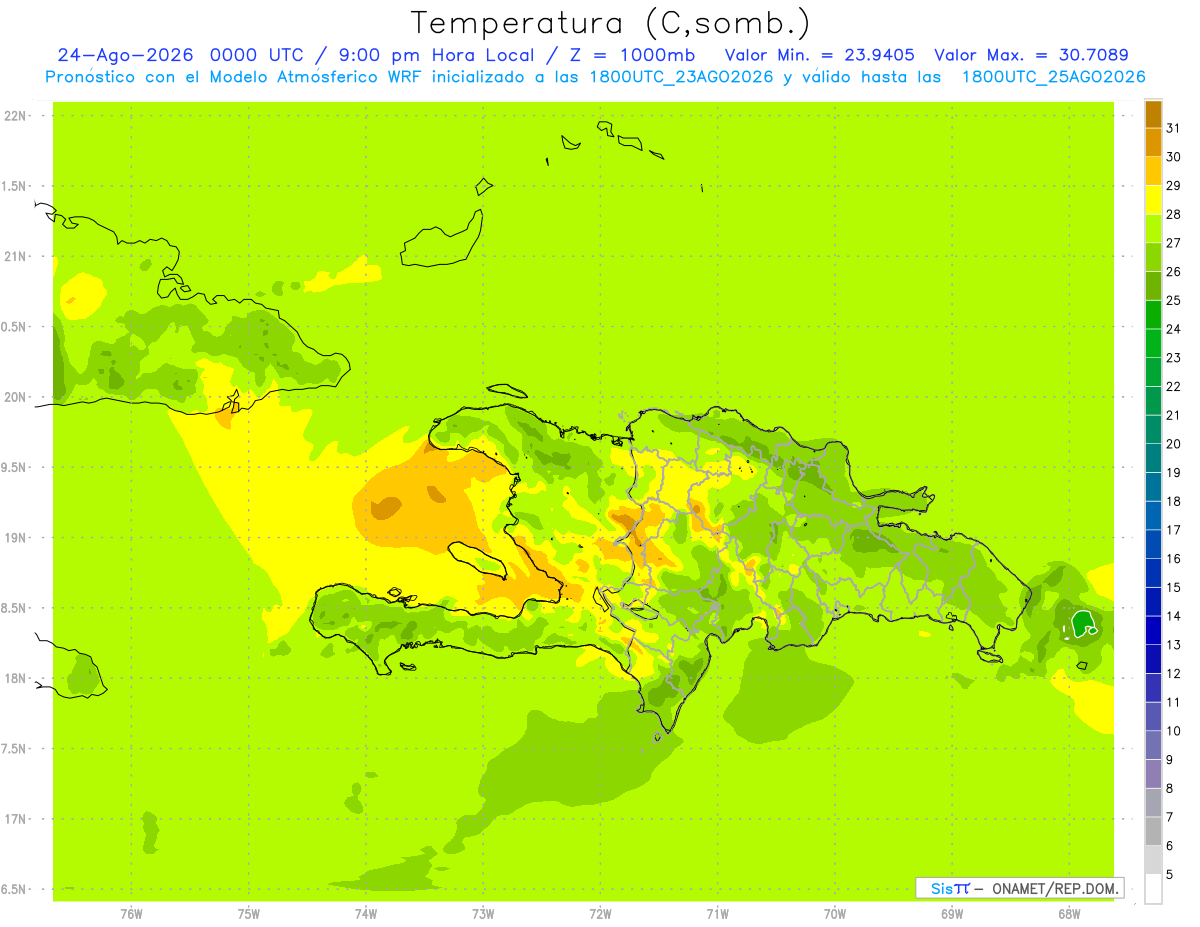Click longitude axis label '69W'
The image size is (1200, 927).
pyautogui.click(x=952, y=914)
